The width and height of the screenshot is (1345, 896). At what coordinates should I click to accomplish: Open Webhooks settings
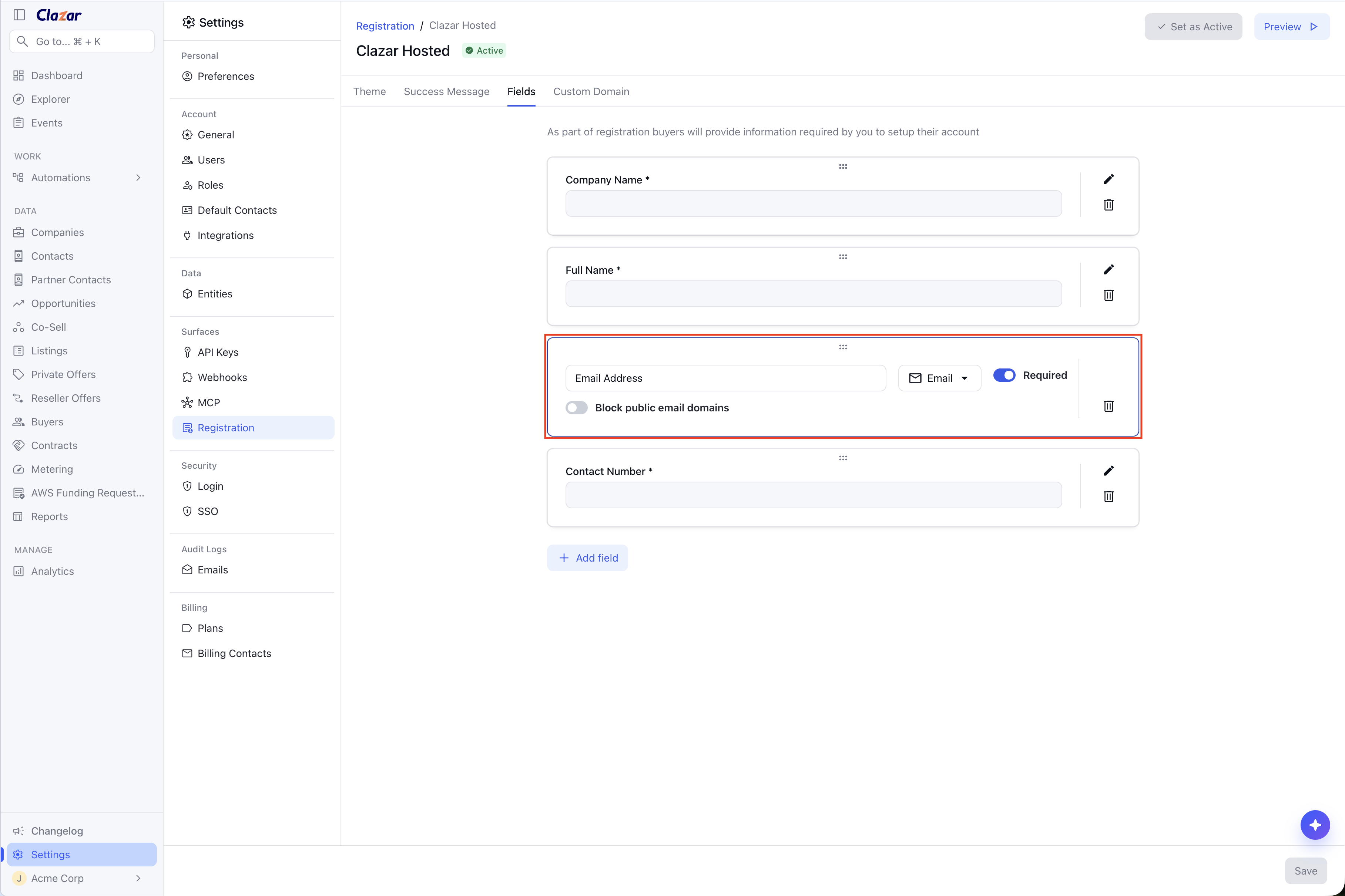253,377
